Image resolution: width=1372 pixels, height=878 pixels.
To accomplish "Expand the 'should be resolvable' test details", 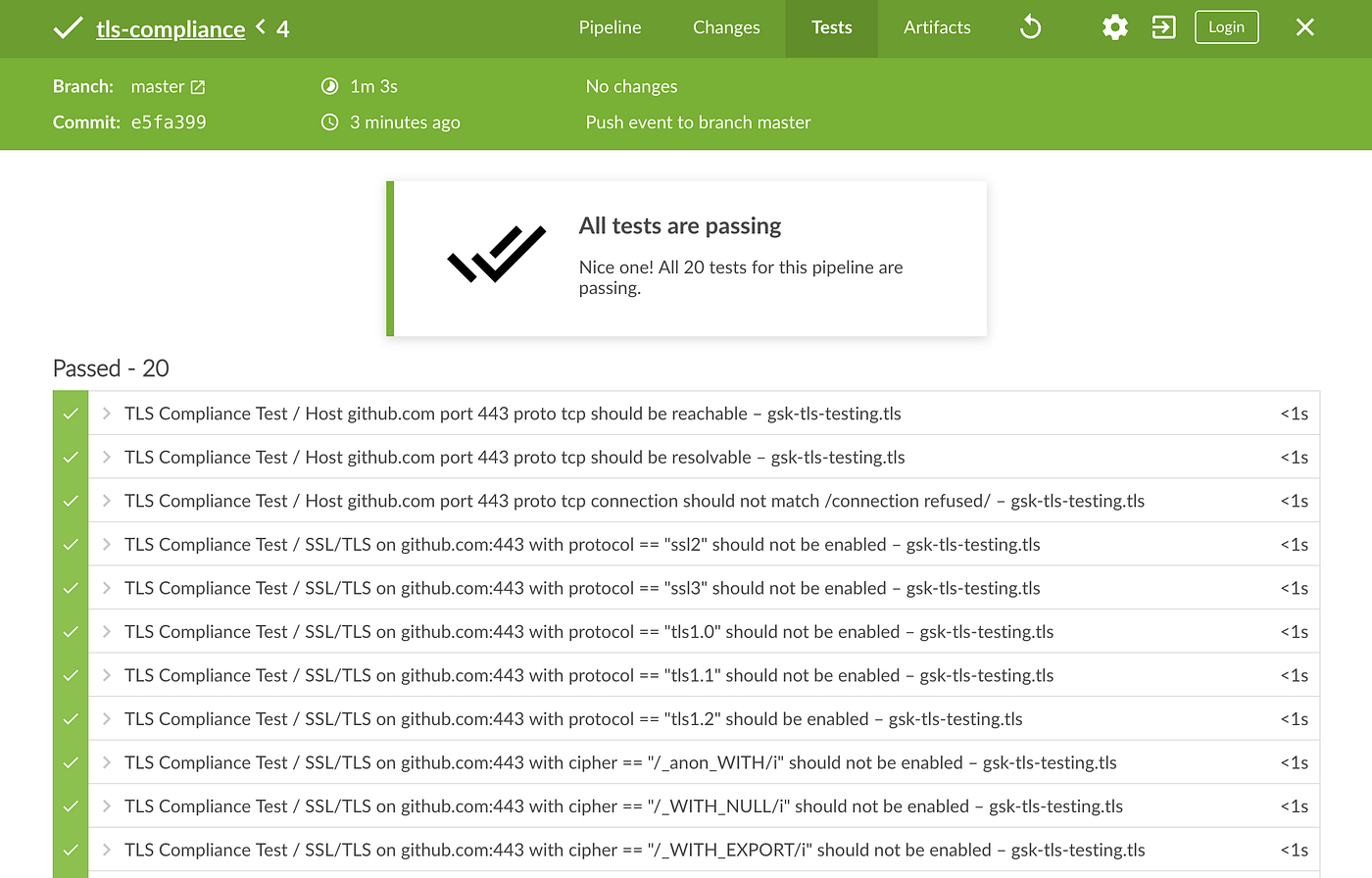I will [107, 458].
